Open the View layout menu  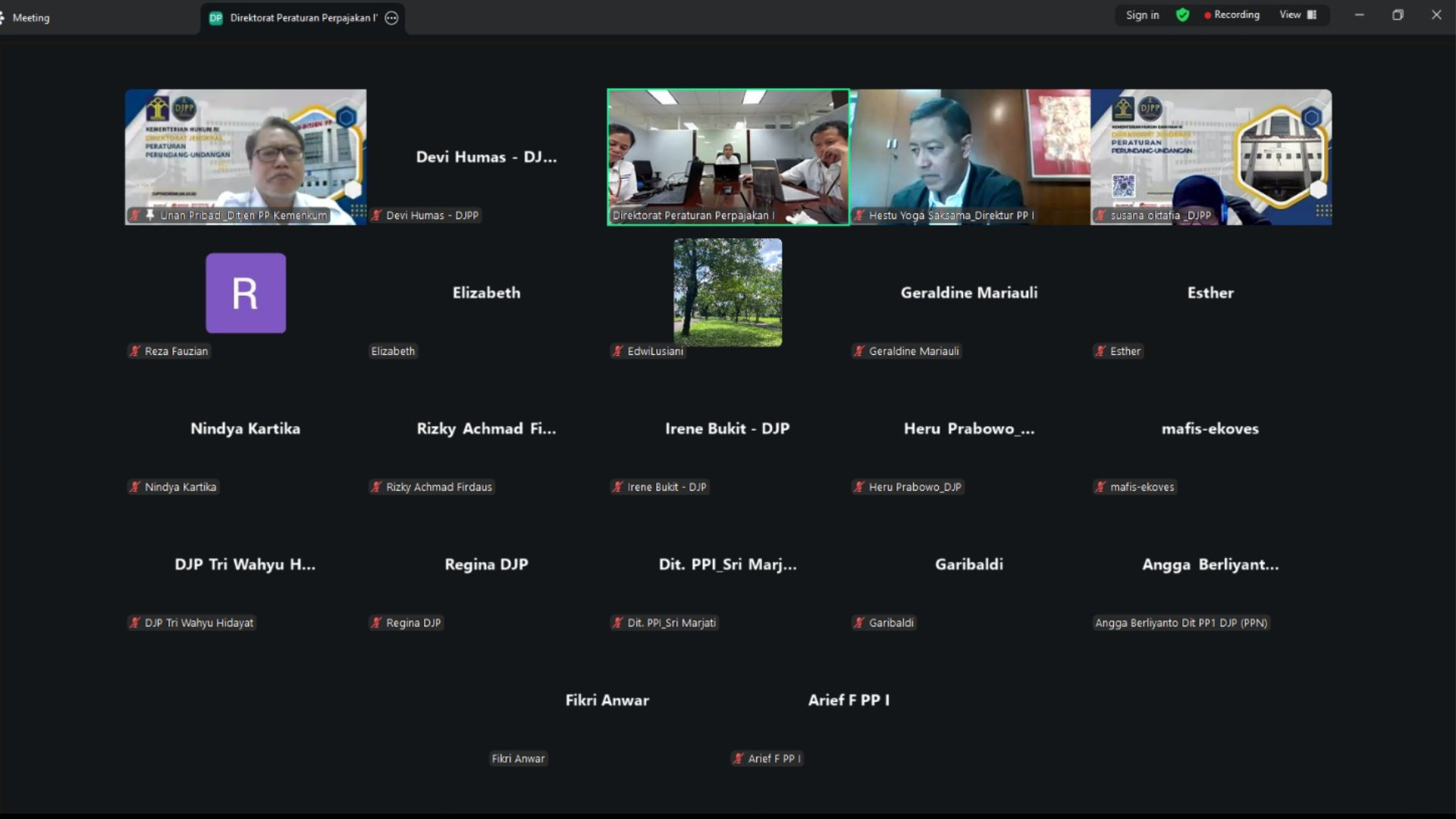pyautogui.click(x=1298, y=14)
